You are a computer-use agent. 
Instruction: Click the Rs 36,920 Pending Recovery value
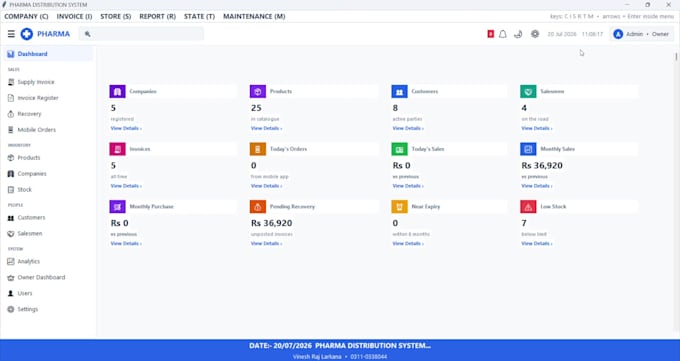pyautogui.click(x=271, y=223)
